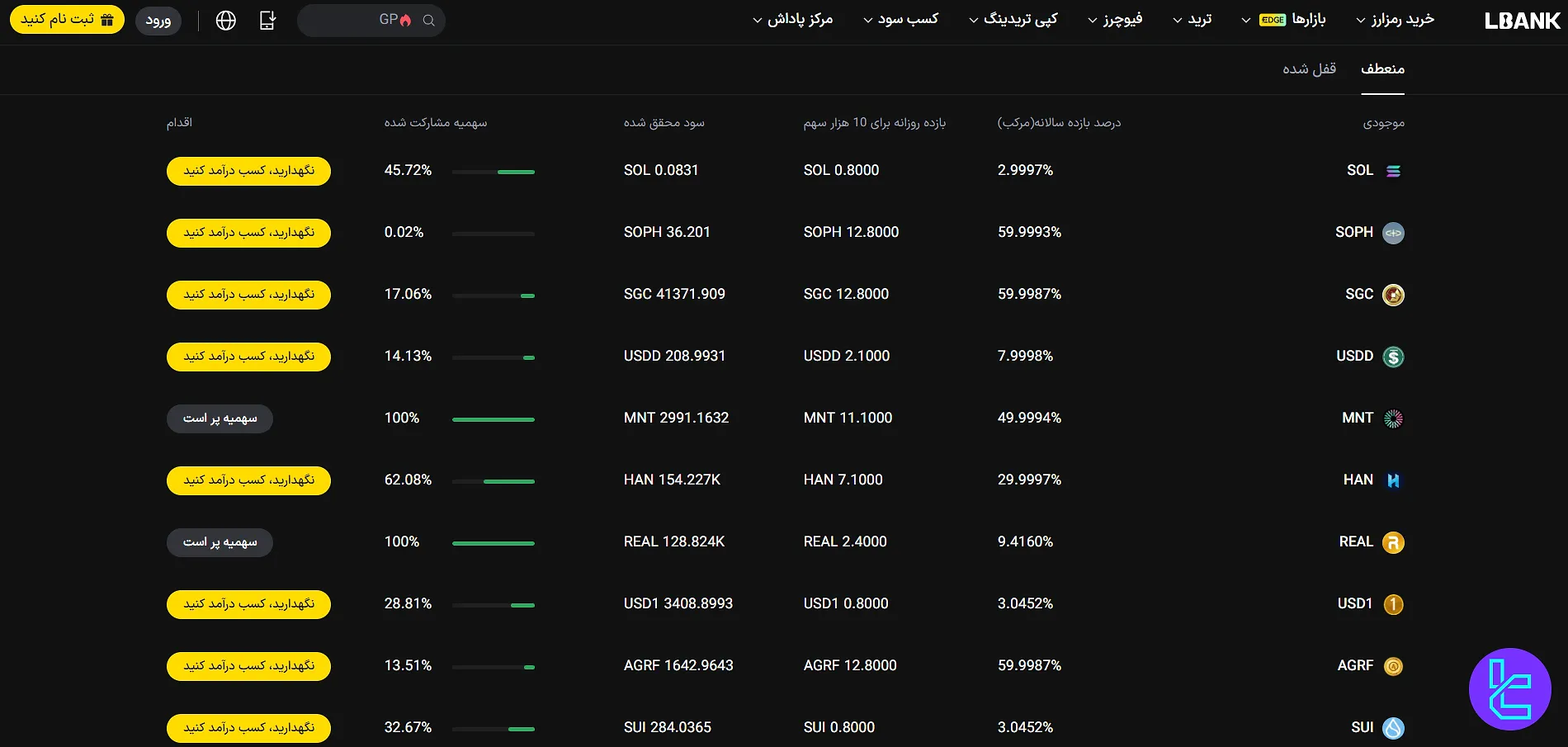
Task: Switch to the قفل شده tab
Action: point(1309,69)
